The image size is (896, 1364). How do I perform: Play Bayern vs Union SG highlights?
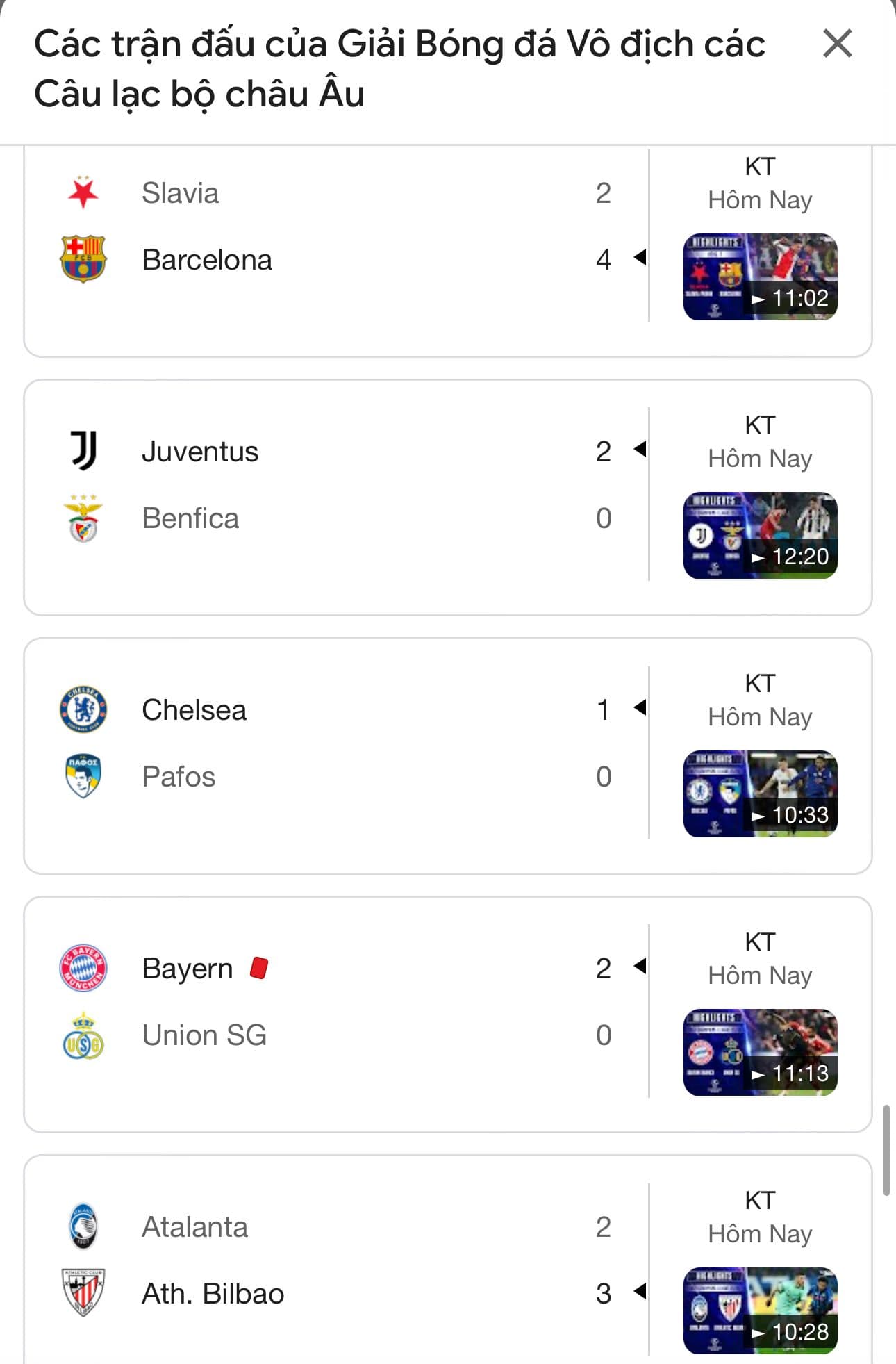[x=760, y=1053]
